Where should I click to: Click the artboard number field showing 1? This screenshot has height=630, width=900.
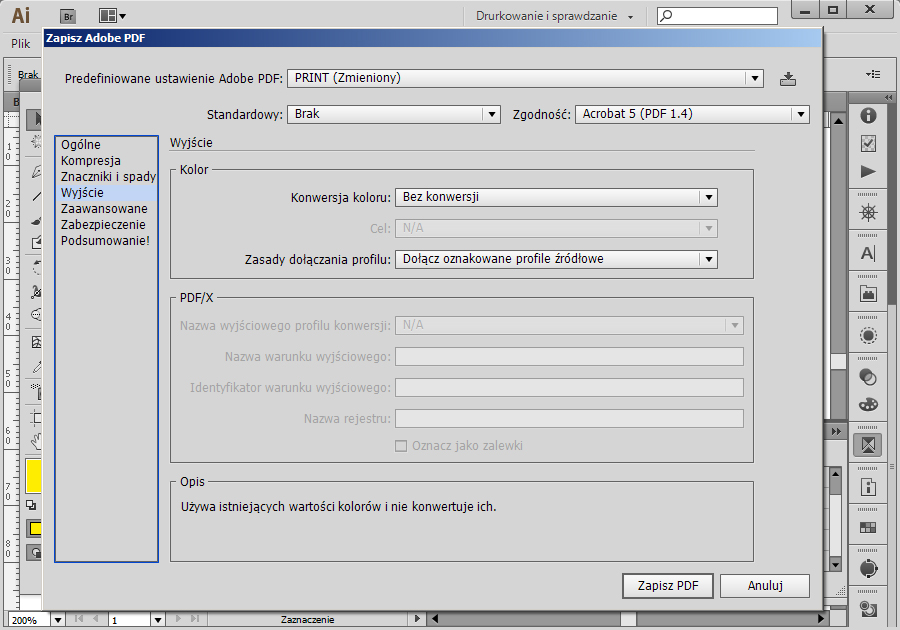pyautogui.click(x=130, y=620)
